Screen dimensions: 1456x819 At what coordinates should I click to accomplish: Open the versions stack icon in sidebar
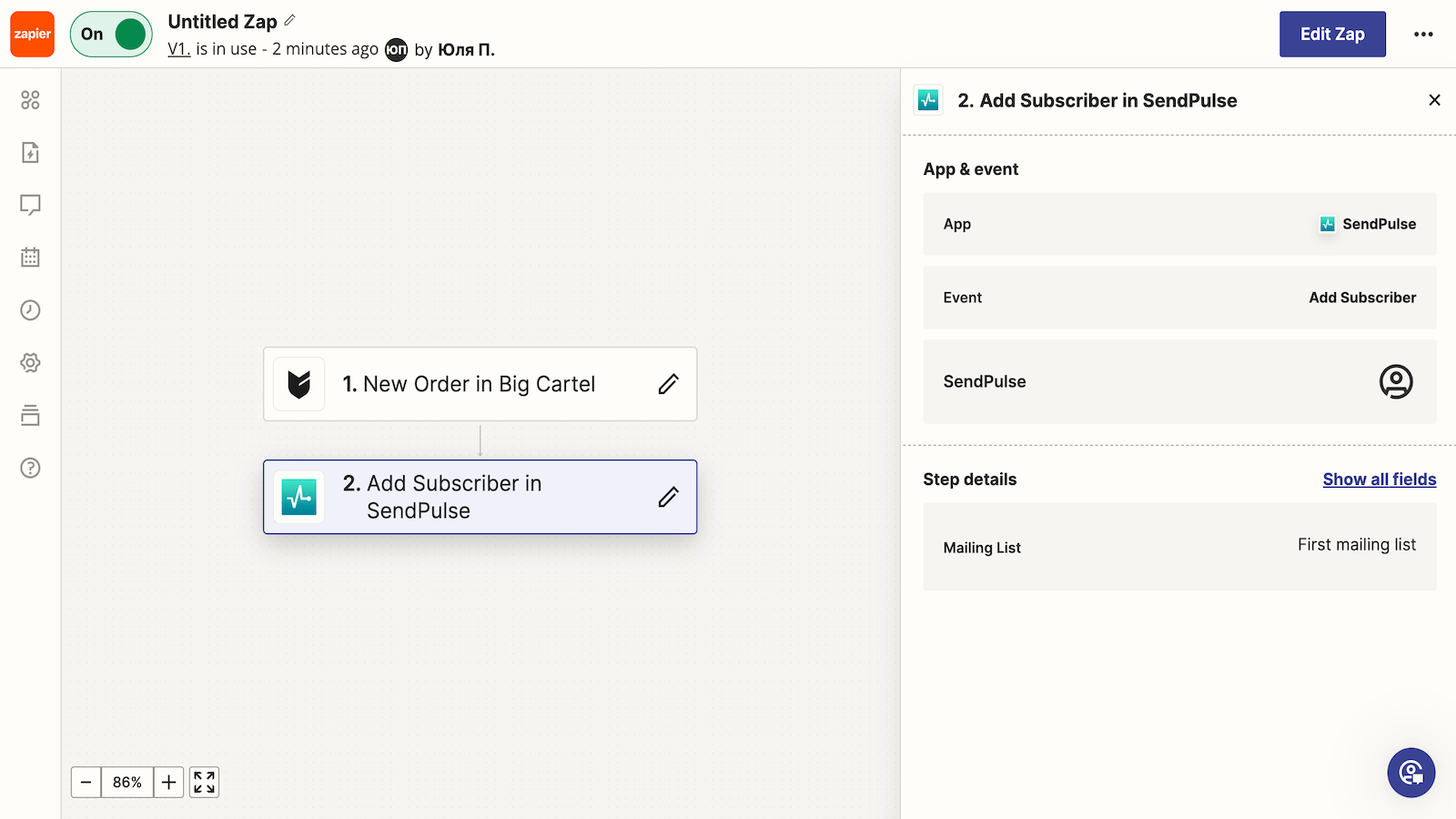tap(30, 416)
